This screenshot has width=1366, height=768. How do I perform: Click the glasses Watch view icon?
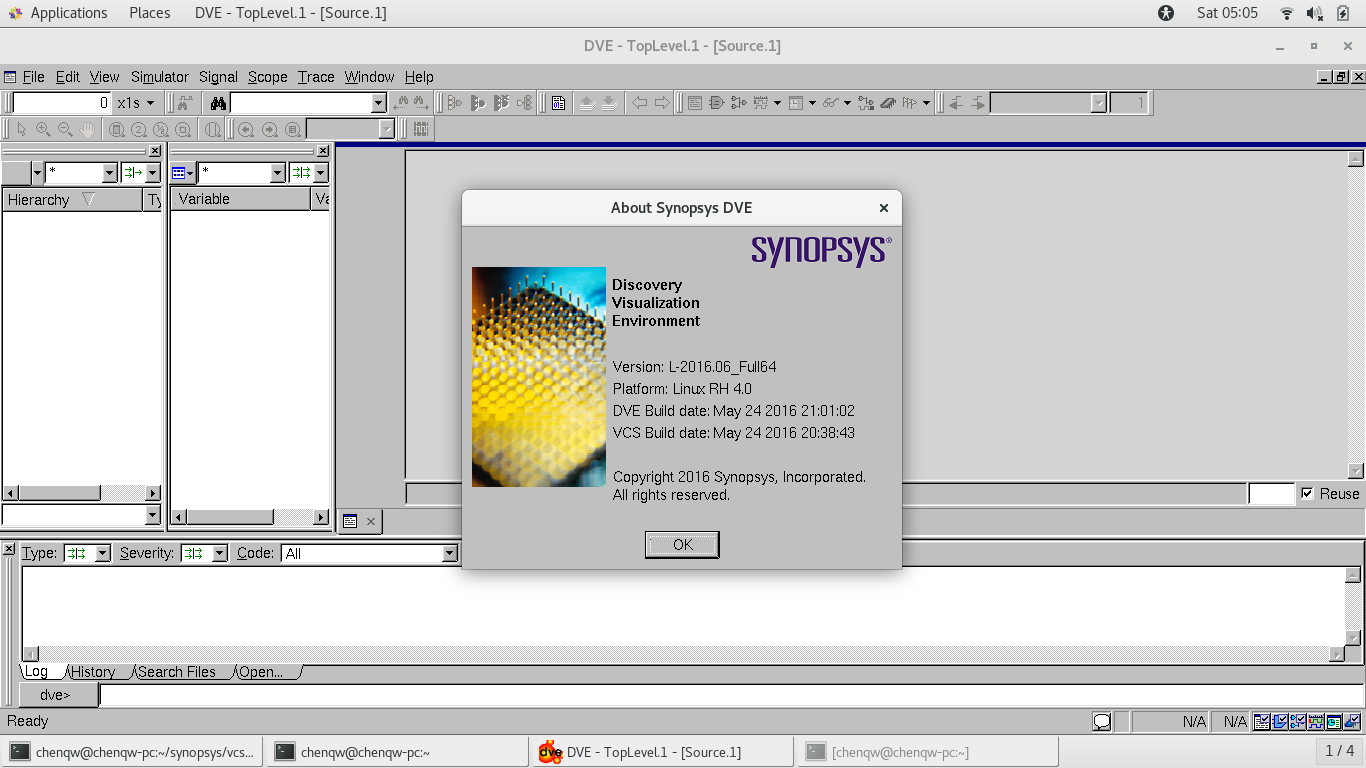(831, 103)
